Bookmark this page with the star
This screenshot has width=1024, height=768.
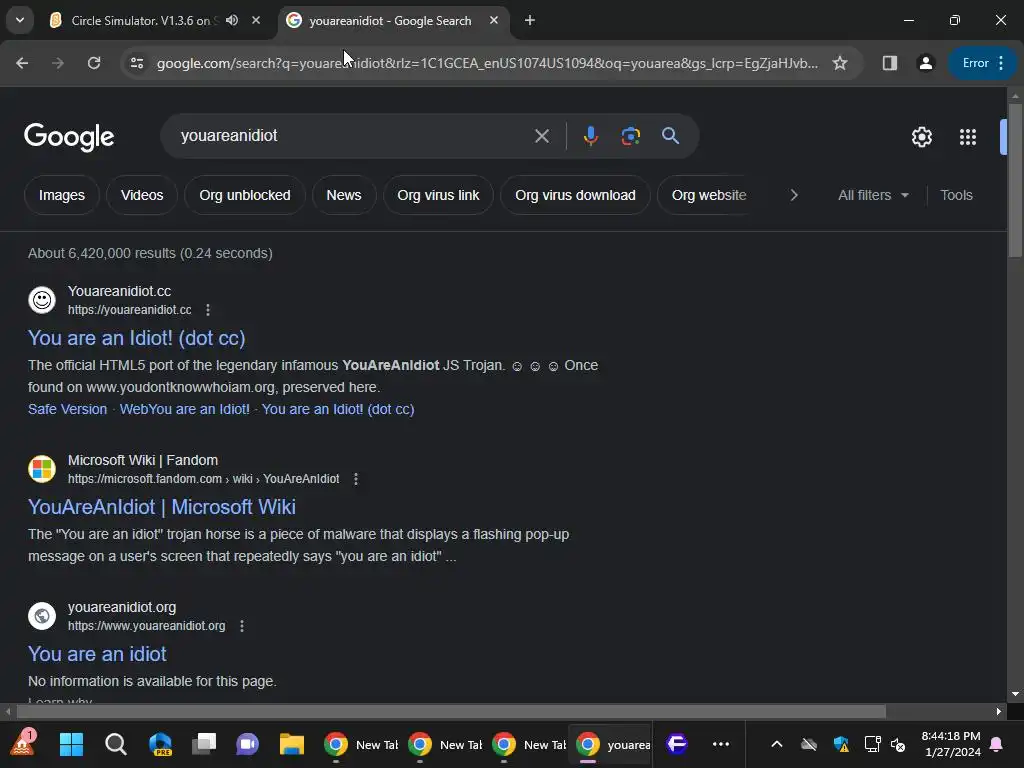[x=840, y=63]
